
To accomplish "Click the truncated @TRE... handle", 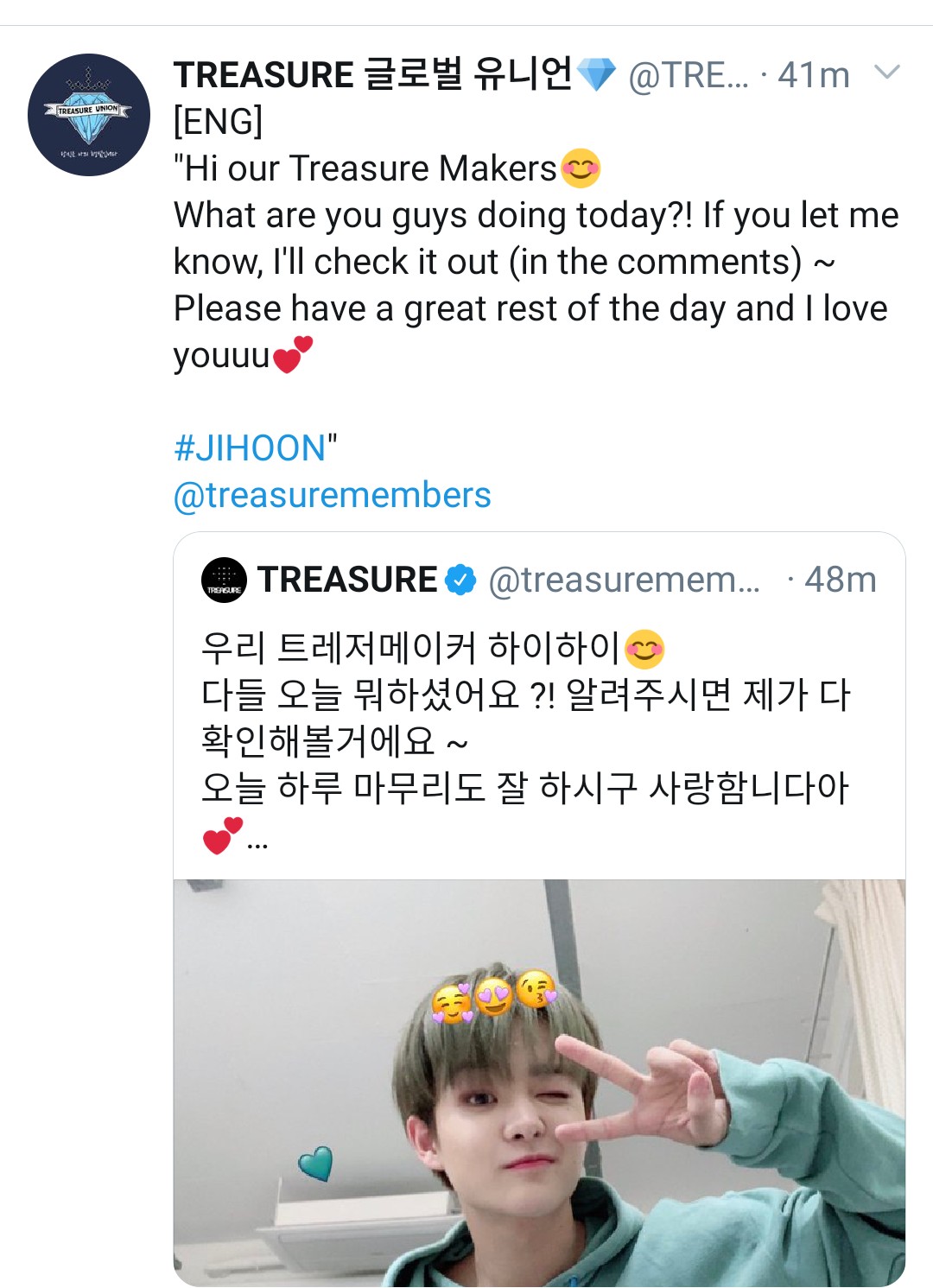I will [689, 75].
